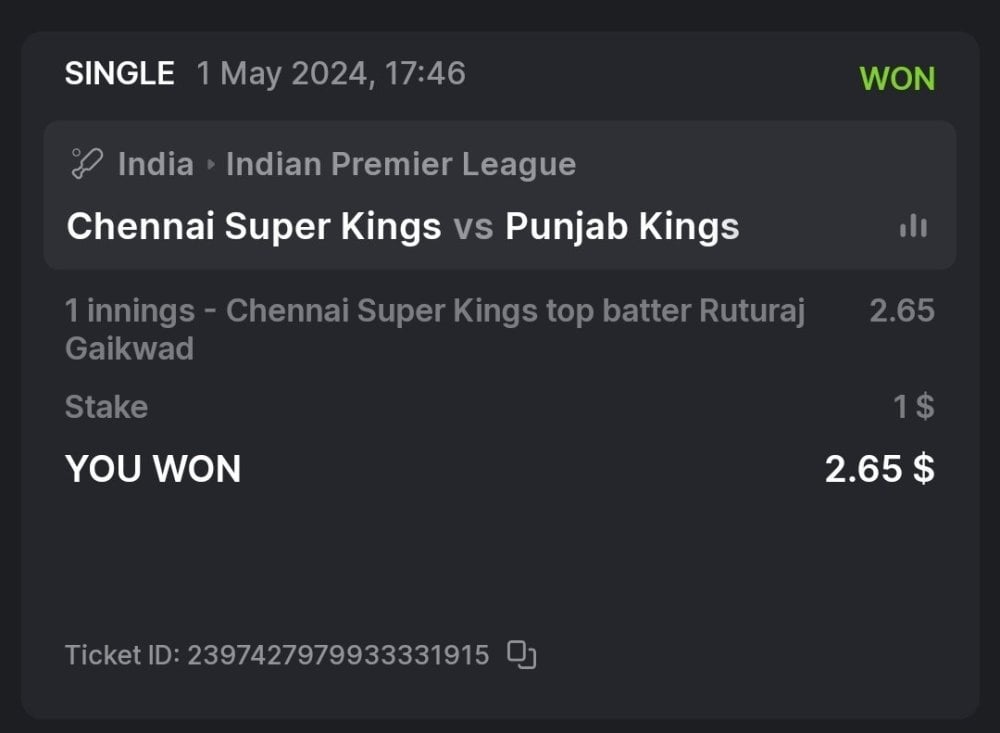Copy the ticket ID with the copy icon

[x=522, y=655]
